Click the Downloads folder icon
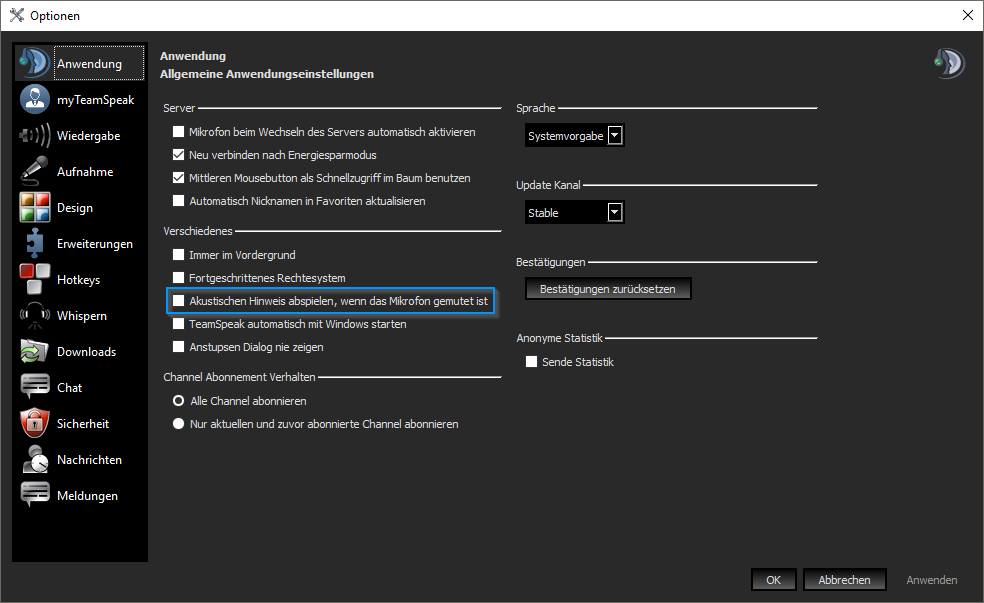 [x=35, y=351]
